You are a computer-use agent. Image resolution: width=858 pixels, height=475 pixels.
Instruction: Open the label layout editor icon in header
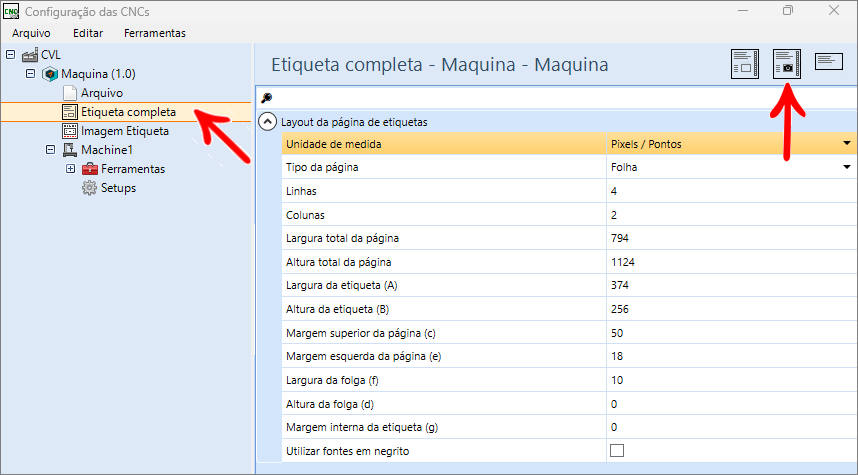(x=745, y=63)
